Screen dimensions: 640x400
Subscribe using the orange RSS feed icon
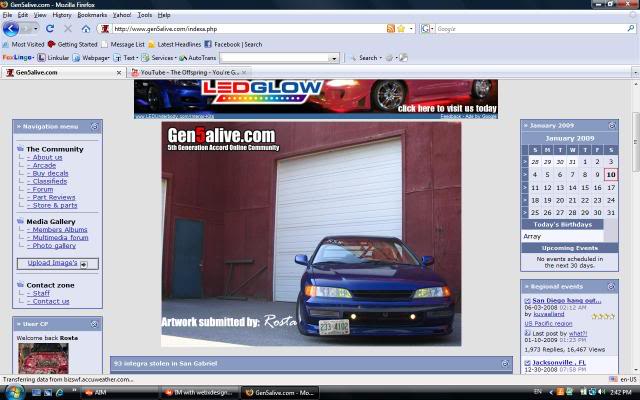click(x=391, y=29)
